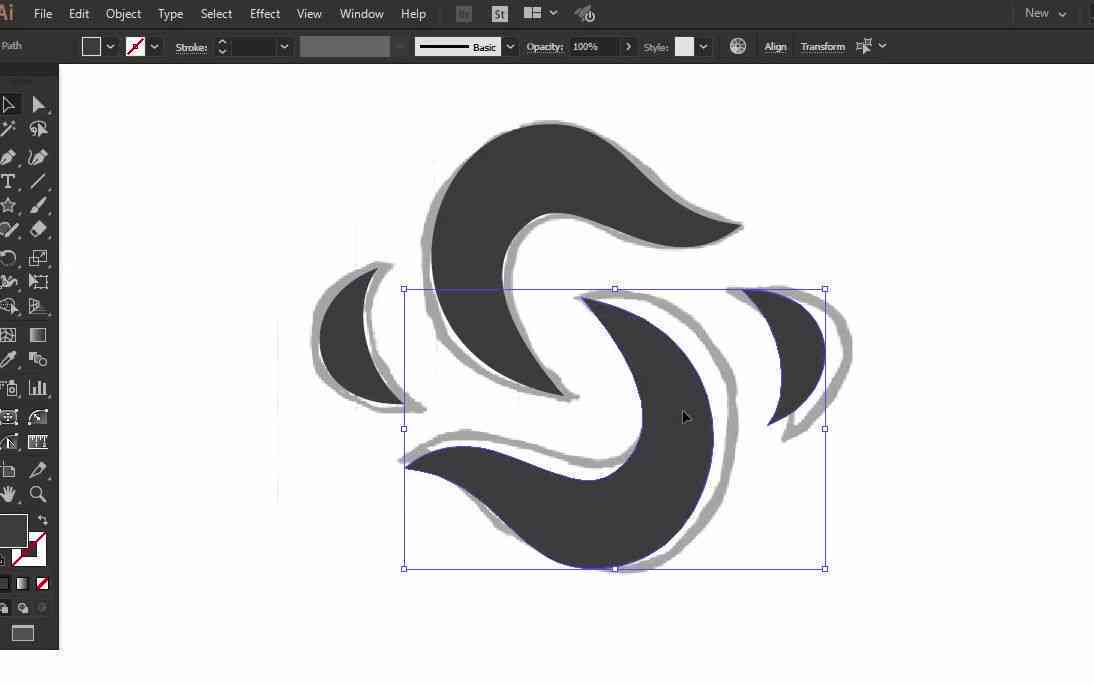Select the Lasso tool
1094x684 pixels.
(x=38, y=129)
